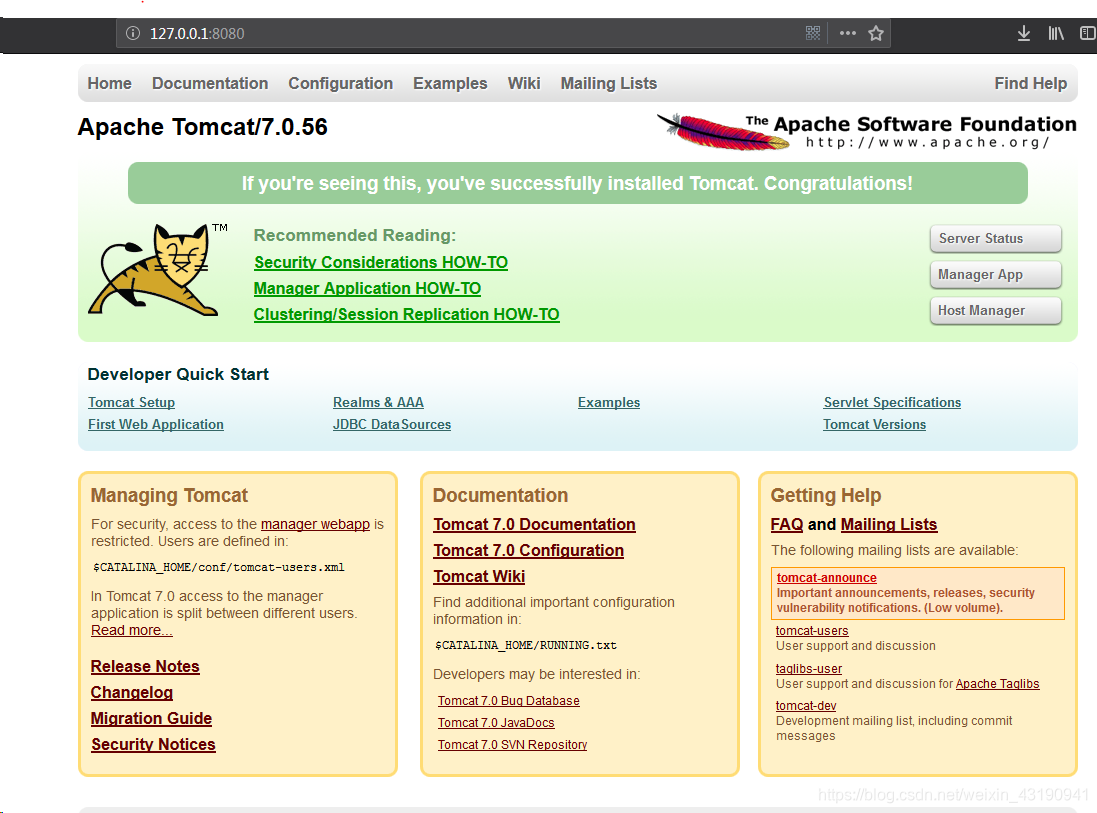
Task: Open Manager Application HOW-TO link
Action: [367, 288]
